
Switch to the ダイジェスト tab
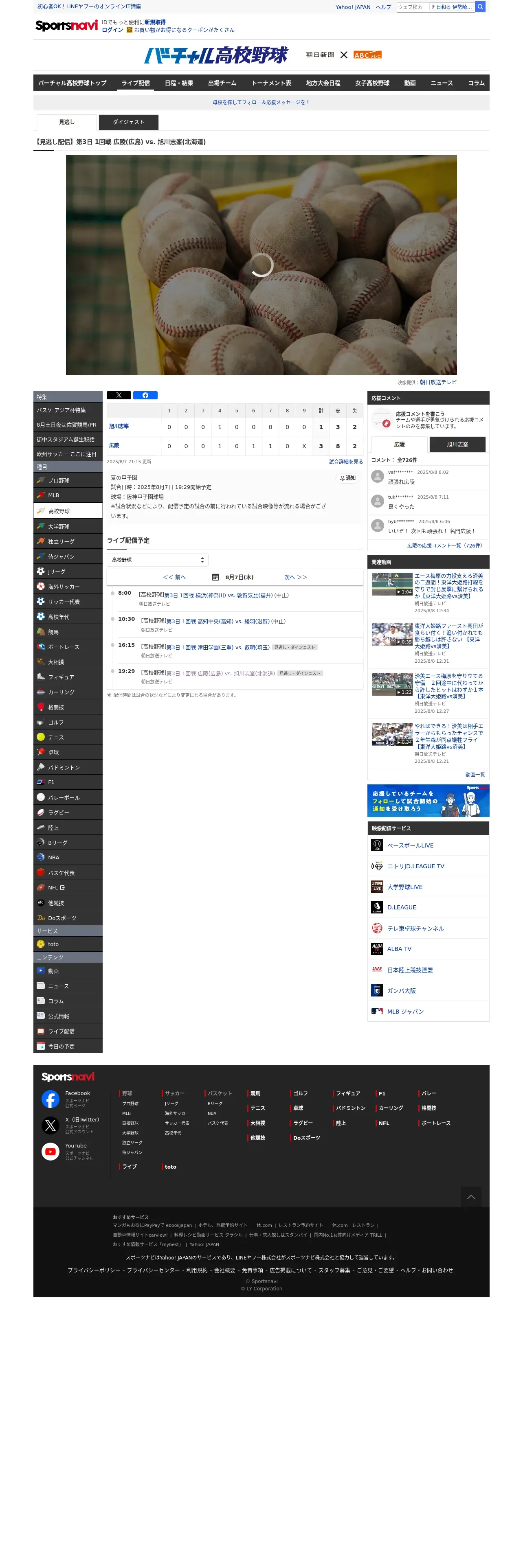[x=128, y=123]
